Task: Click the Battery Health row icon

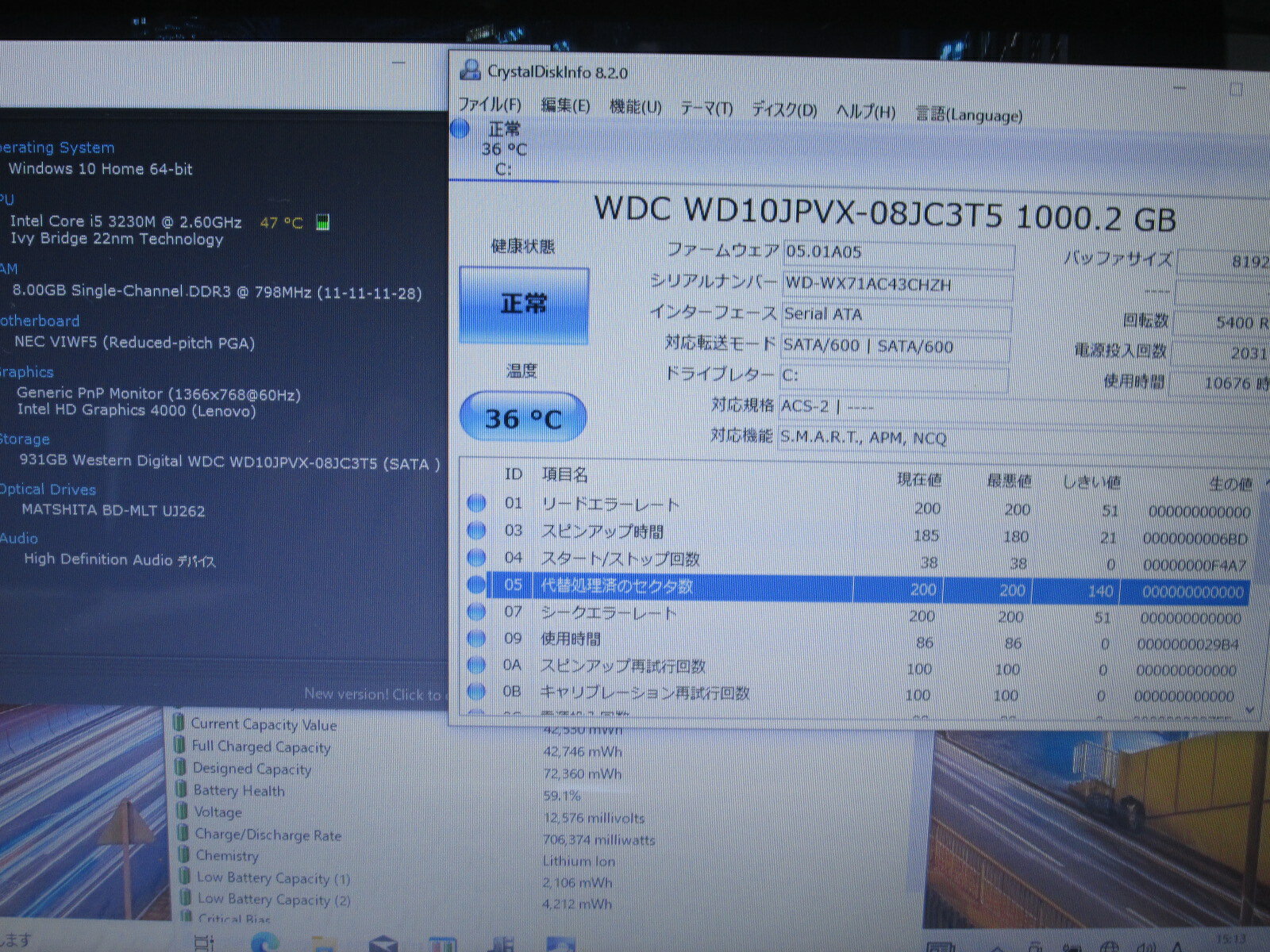Action: point(182,790)
